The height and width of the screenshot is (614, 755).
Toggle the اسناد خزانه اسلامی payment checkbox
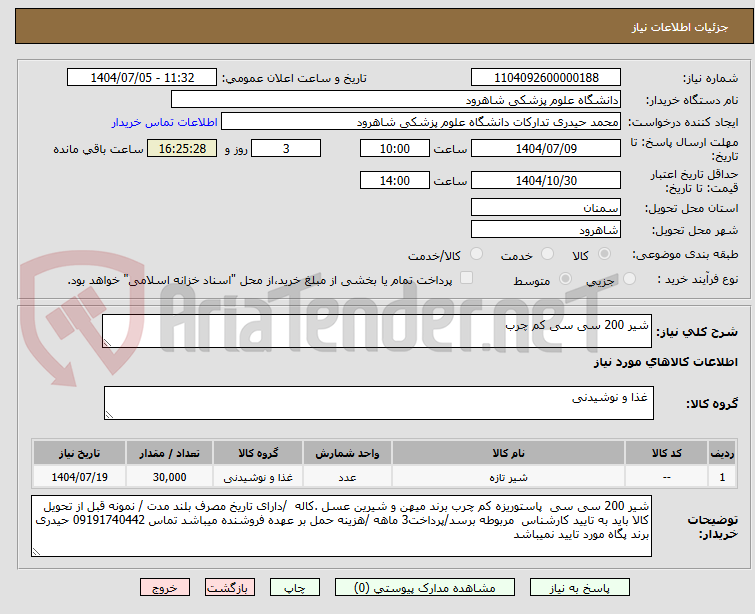[x=466, y=278]
